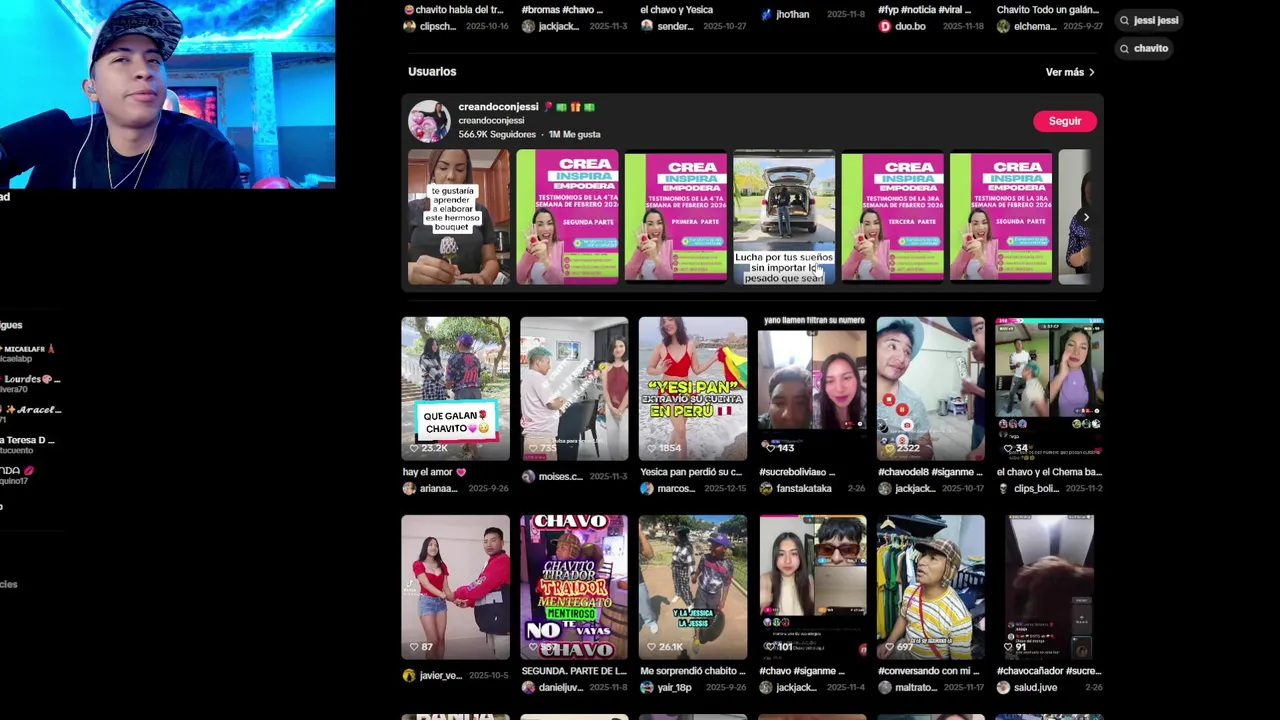Open elchema... author avatar at top
Screen dimensions: 1280x720
tap(1004, 26)
